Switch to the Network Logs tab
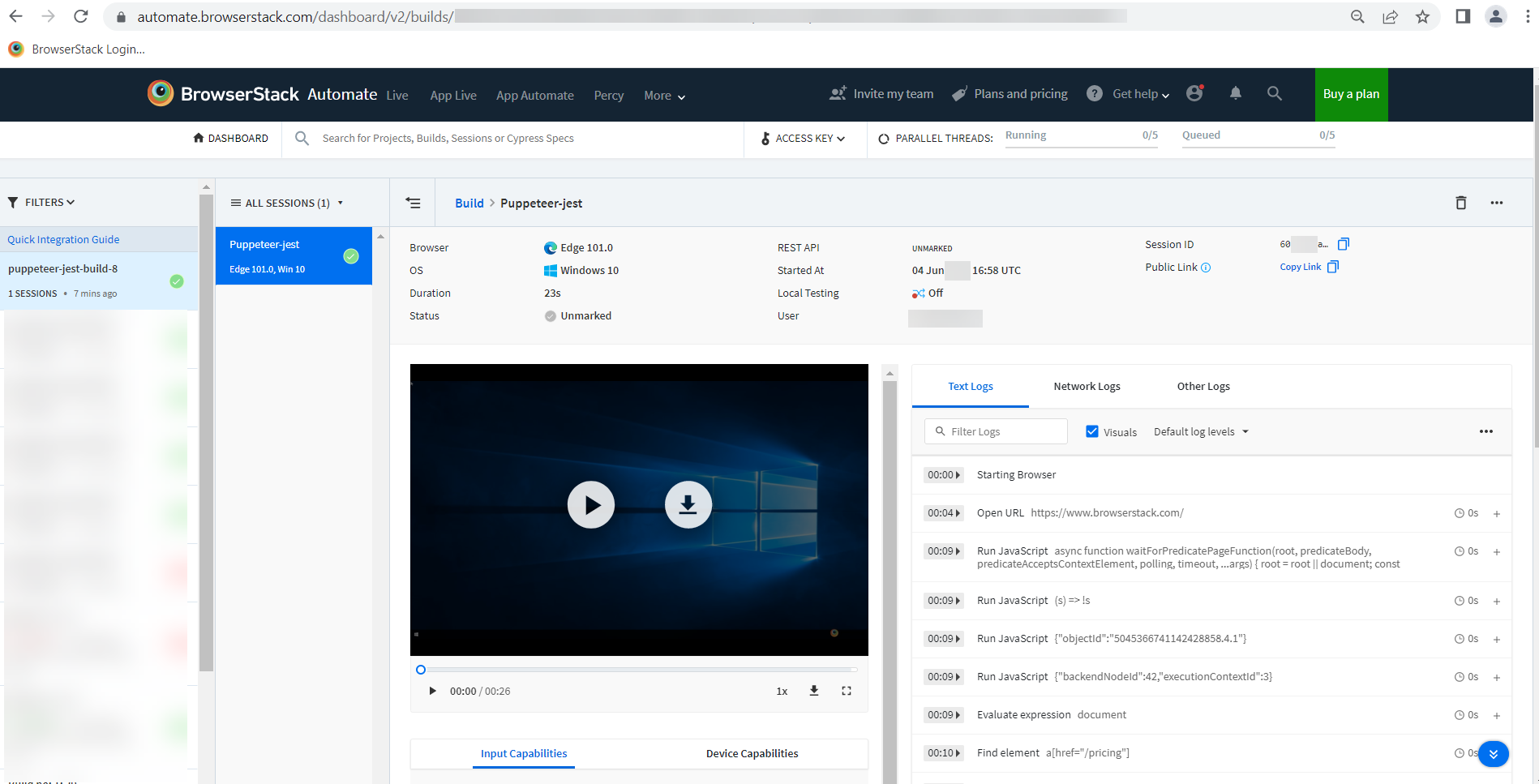 pyautogui.click(x=1087, y=386)
